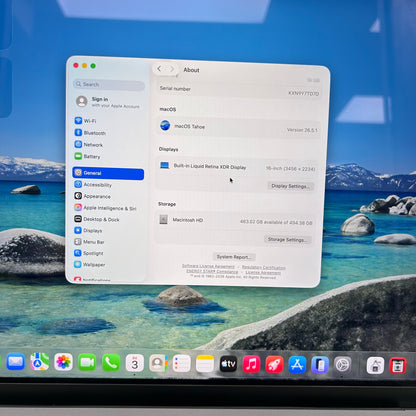Open the Software License Agreement link

tap(208, 266)
